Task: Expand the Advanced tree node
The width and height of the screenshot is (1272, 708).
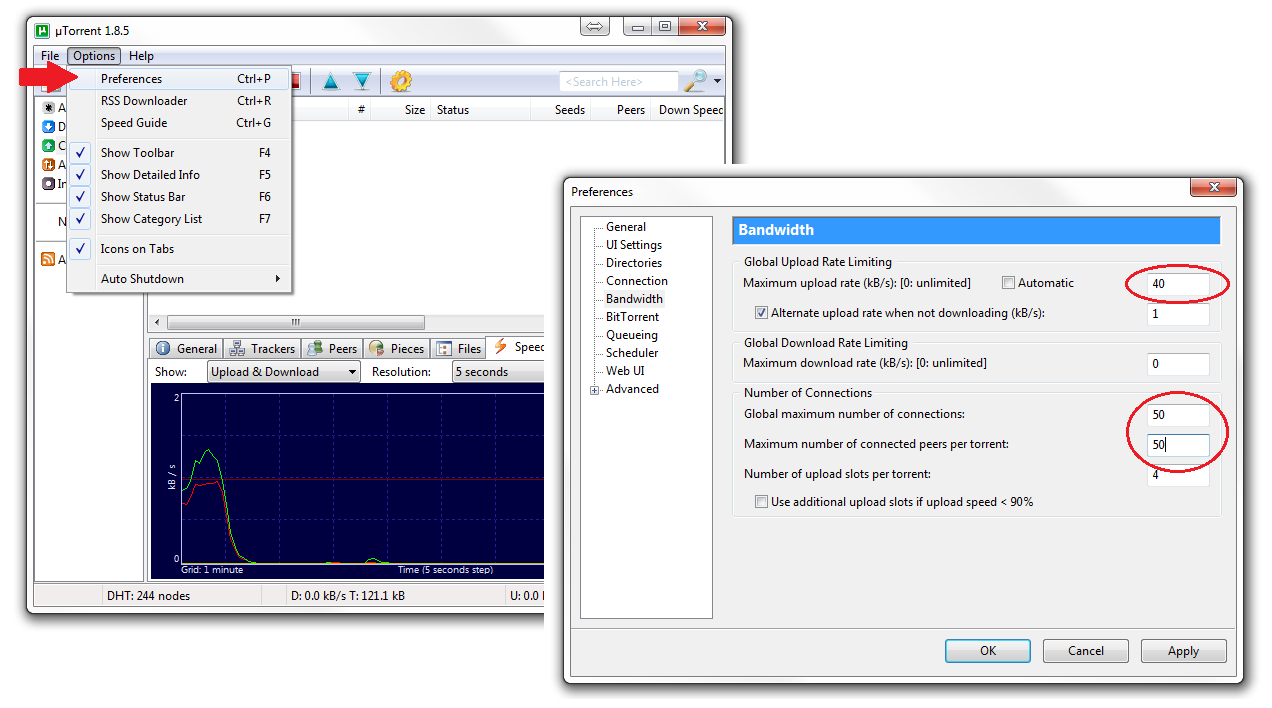Action: [595, 390]
